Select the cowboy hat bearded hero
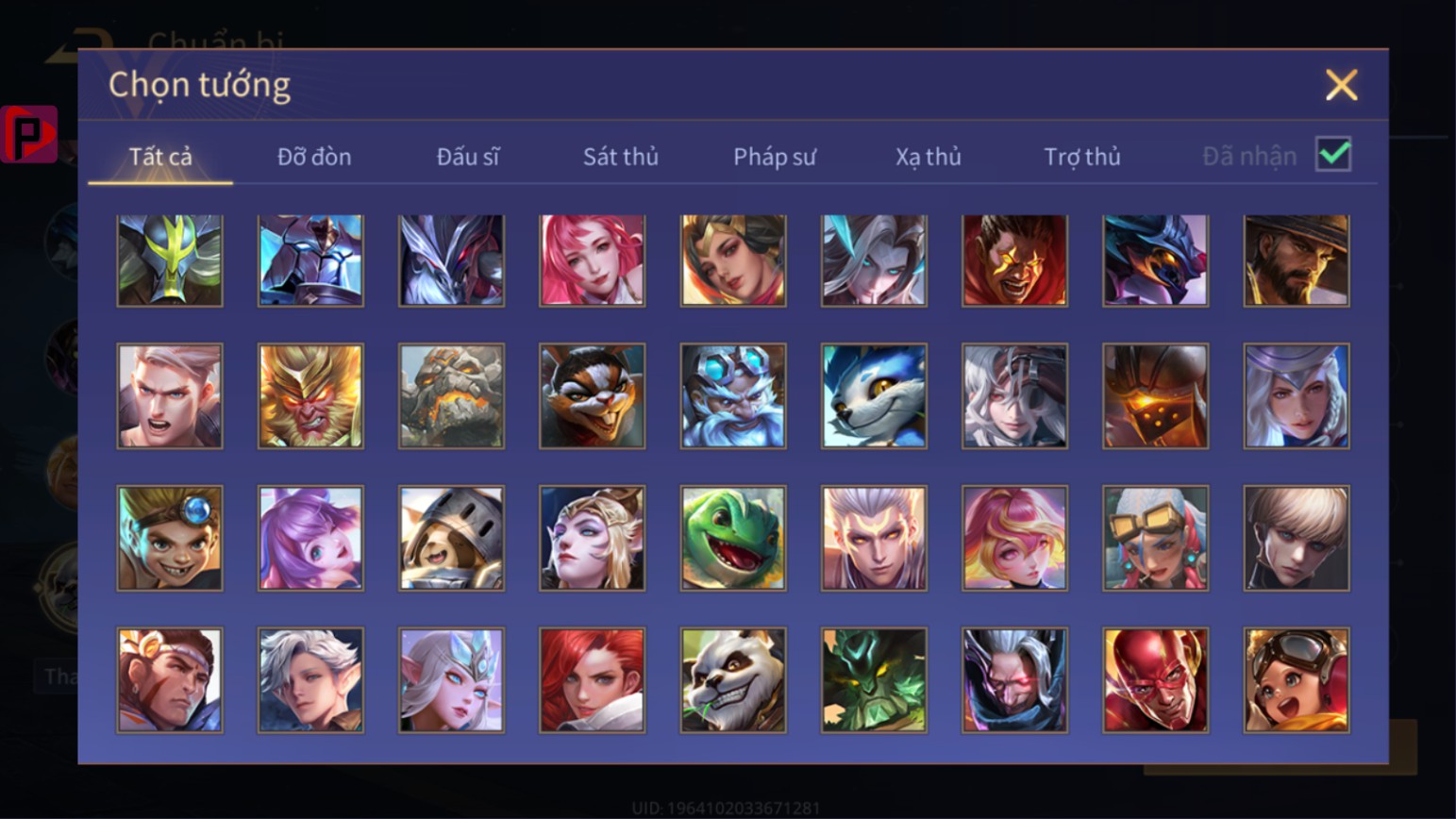The width and height of the screenshot is (1456, 819). click(x=1297, y=260)
